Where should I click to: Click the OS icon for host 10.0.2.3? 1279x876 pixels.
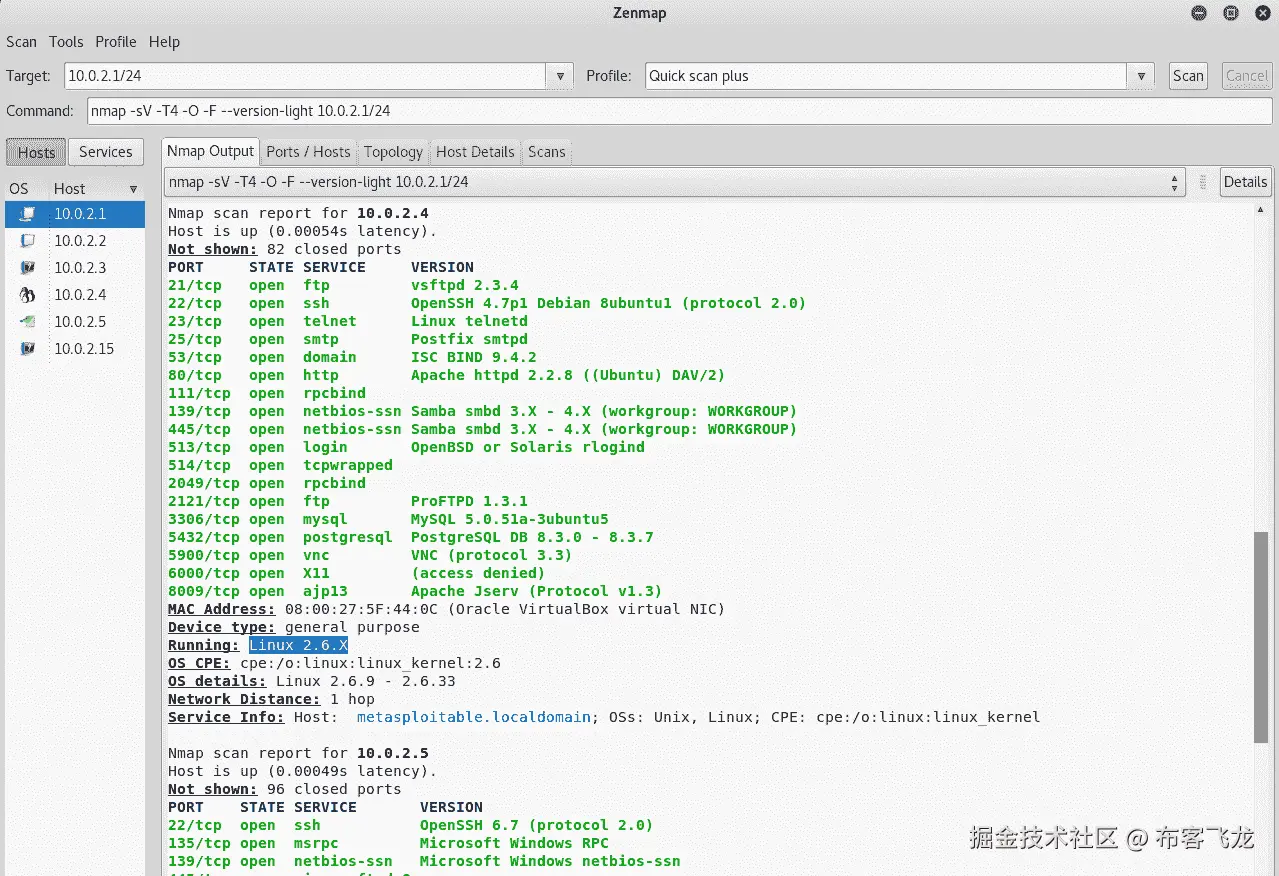pos(28,268)
